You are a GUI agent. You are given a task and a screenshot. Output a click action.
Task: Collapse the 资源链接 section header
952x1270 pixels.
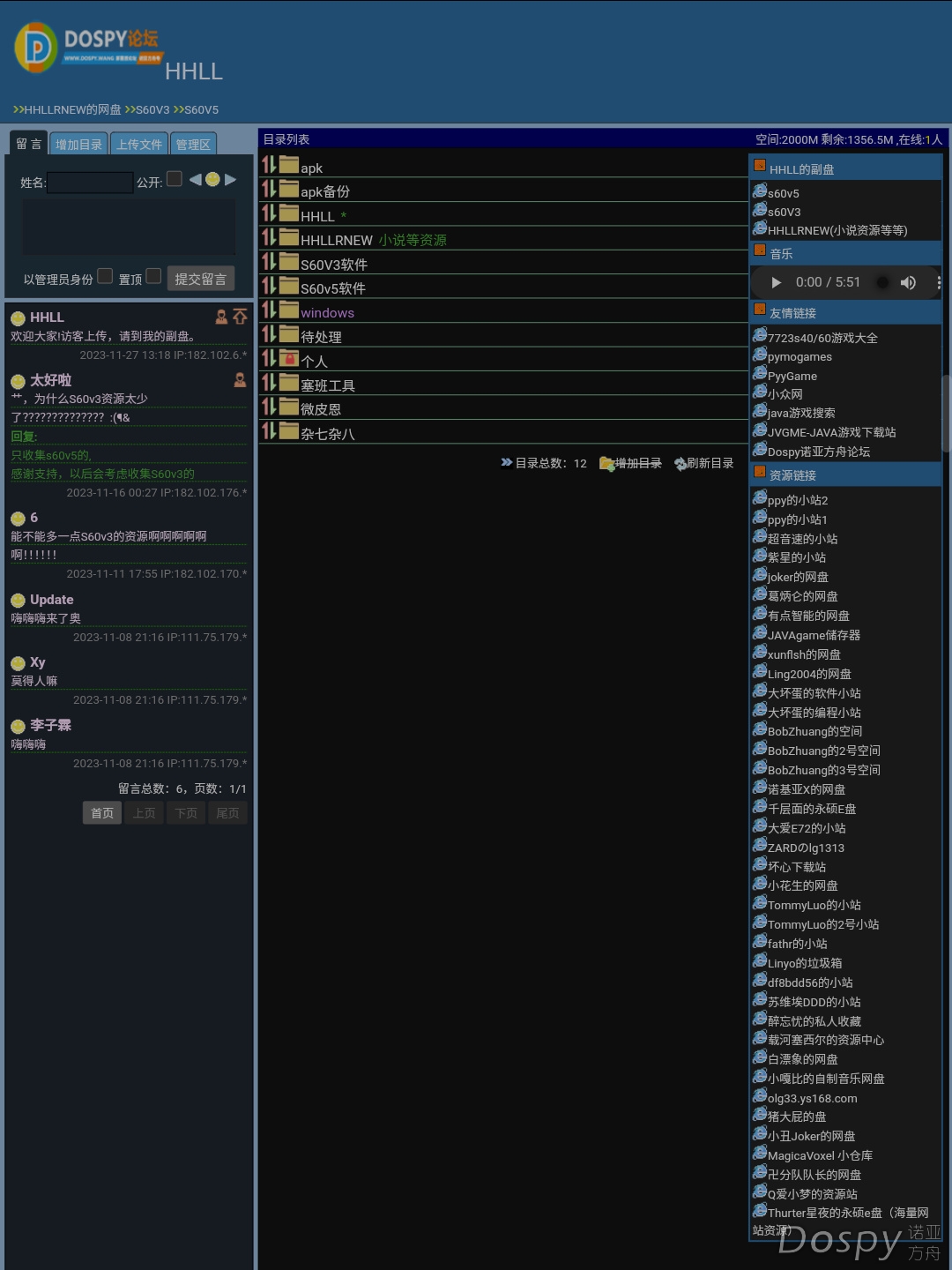coord(759,472)
